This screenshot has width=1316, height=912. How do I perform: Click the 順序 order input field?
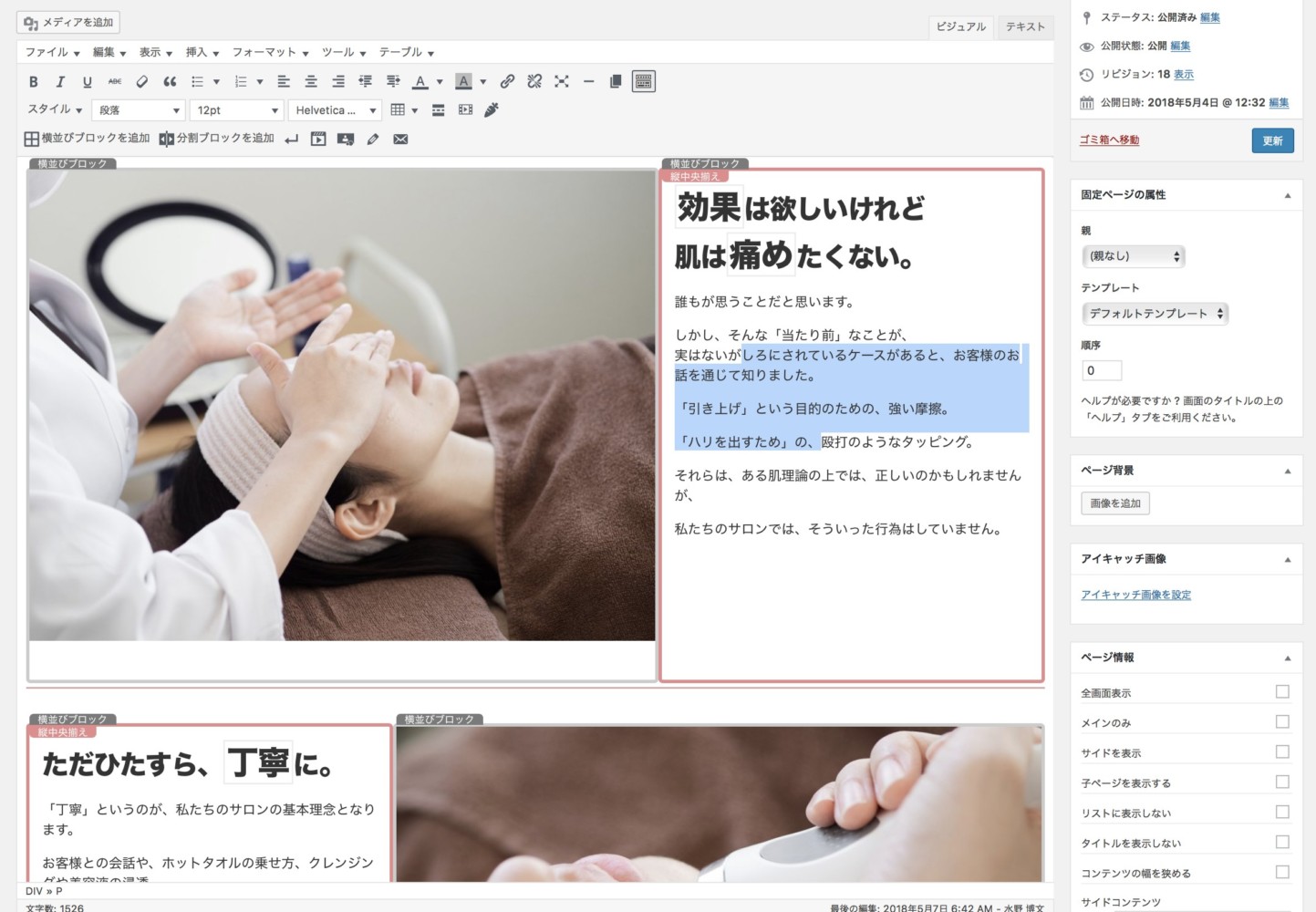click(1102, 370)
